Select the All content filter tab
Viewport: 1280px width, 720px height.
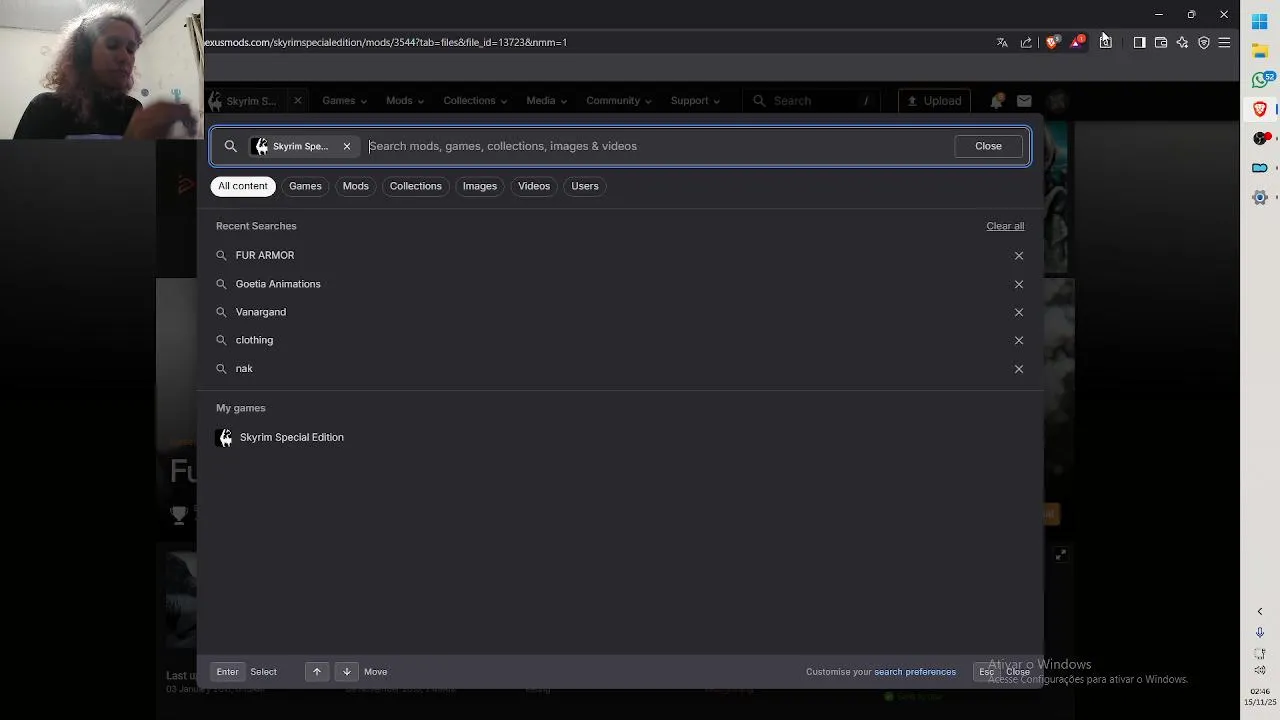243,186
